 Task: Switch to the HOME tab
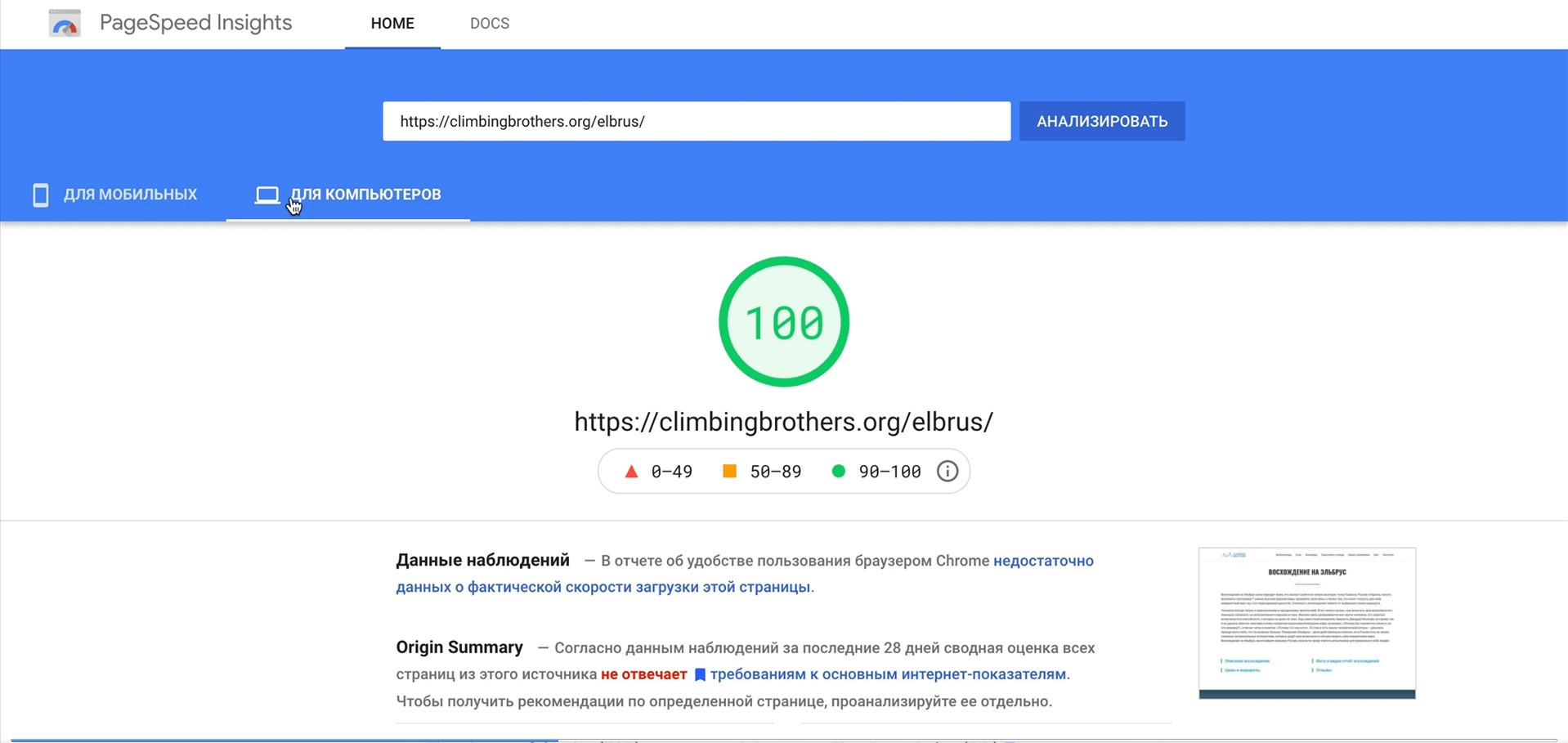click(x=392, y=24)
